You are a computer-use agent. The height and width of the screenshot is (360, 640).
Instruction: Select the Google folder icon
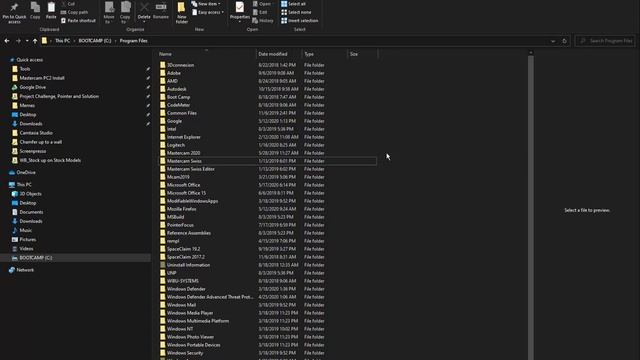[x=162, y=121]
